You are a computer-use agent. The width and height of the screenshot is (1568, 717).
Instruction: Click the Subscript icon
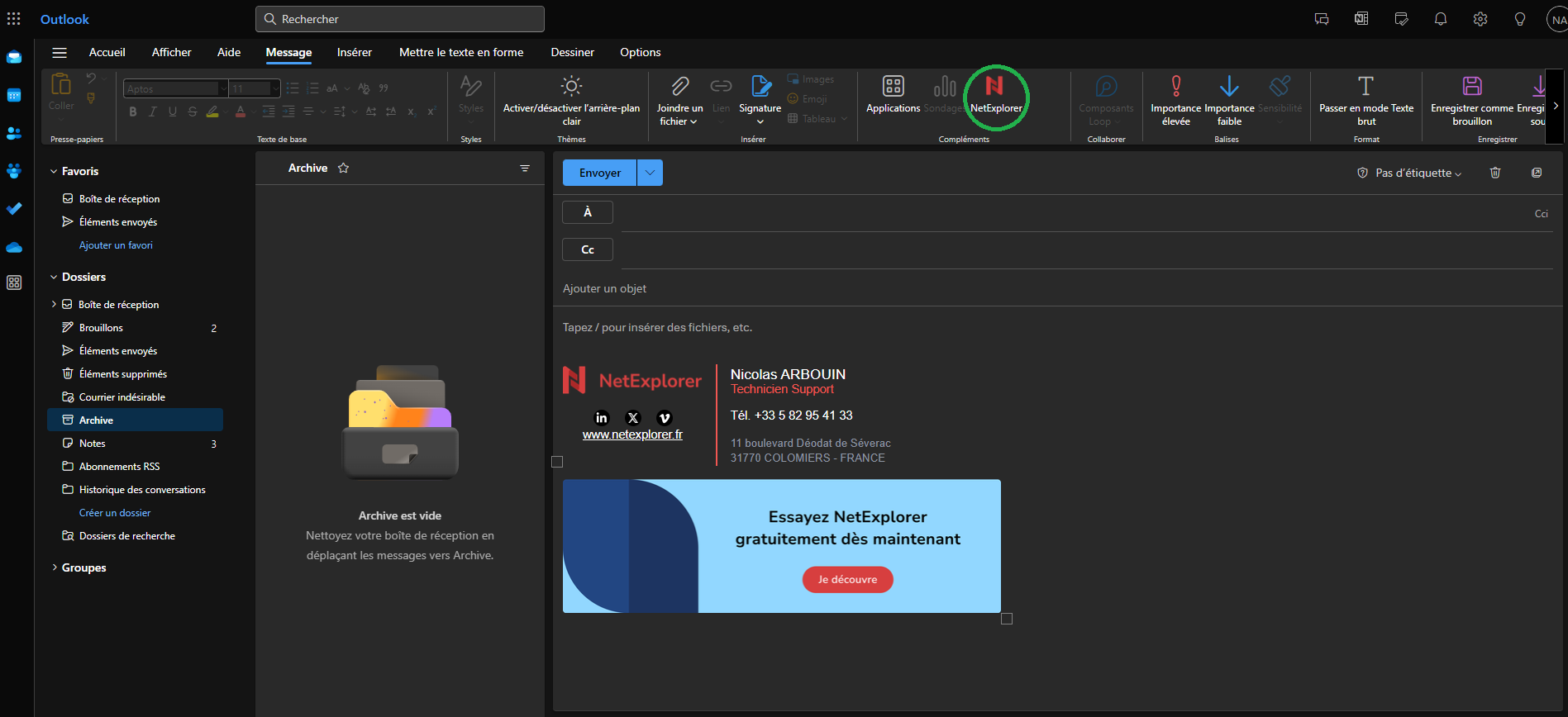(x=411, y=112)
